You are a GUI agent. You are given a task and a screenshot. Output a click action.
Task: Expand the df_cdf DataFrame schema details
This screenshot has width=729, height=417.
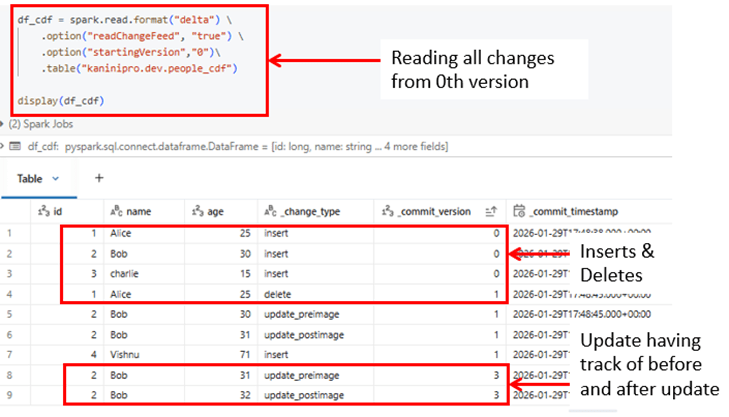pyautogui.click(x=7, y=147)
